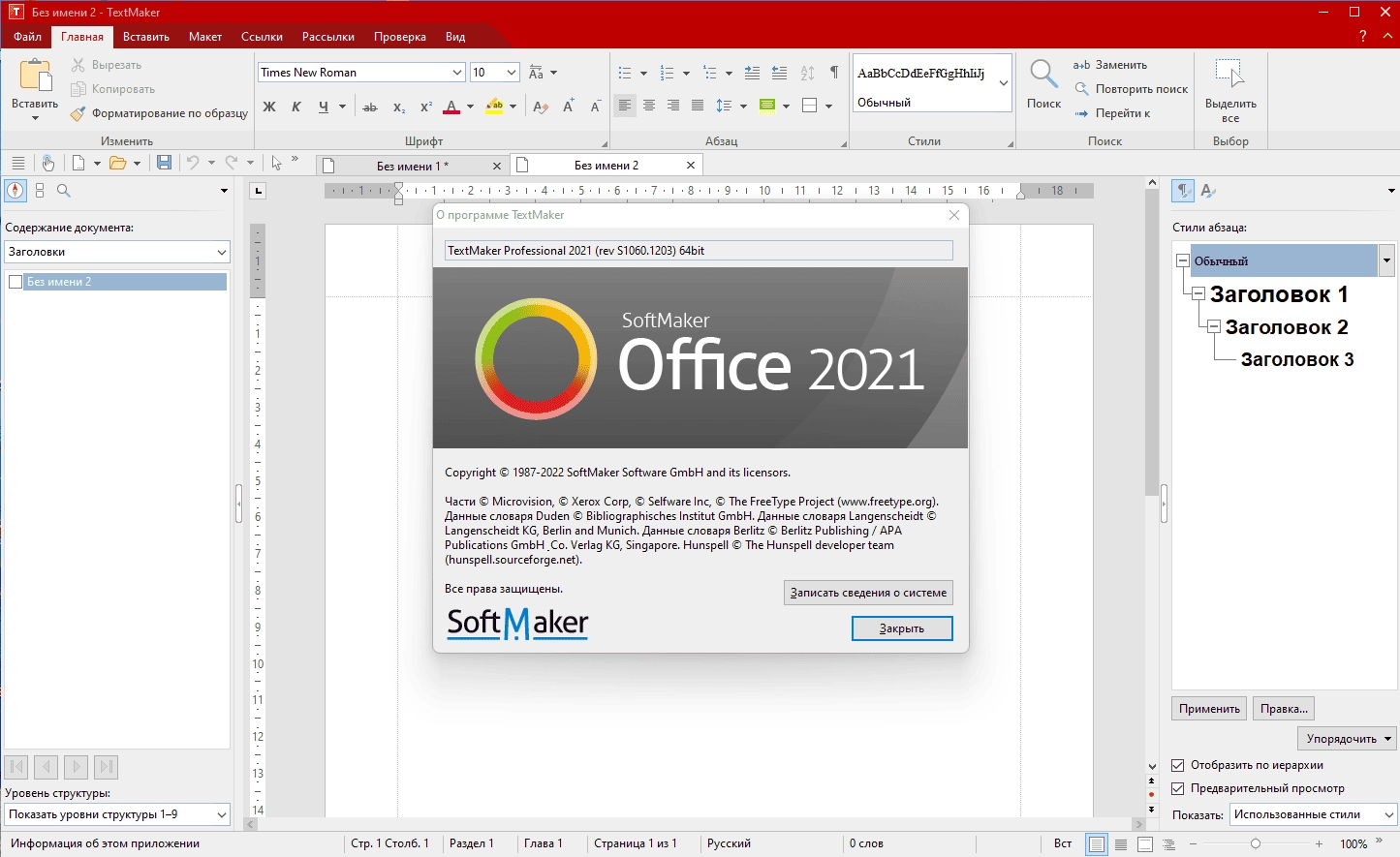Align paragraph to the right
Viewport: 1400px width, 857px height.
(x=673, y=106)
